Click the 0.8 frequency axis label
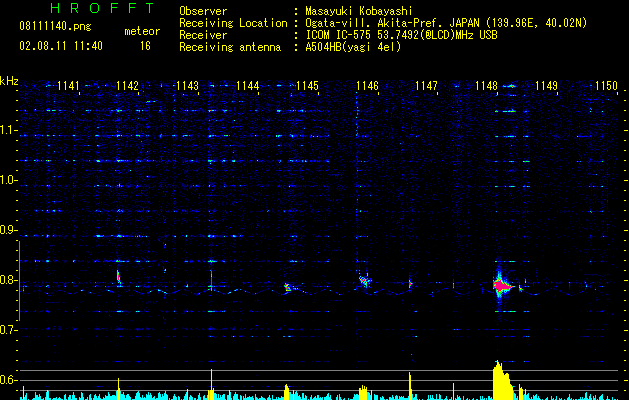This screenshot has height=400, width=629. [x=8, y=280]
